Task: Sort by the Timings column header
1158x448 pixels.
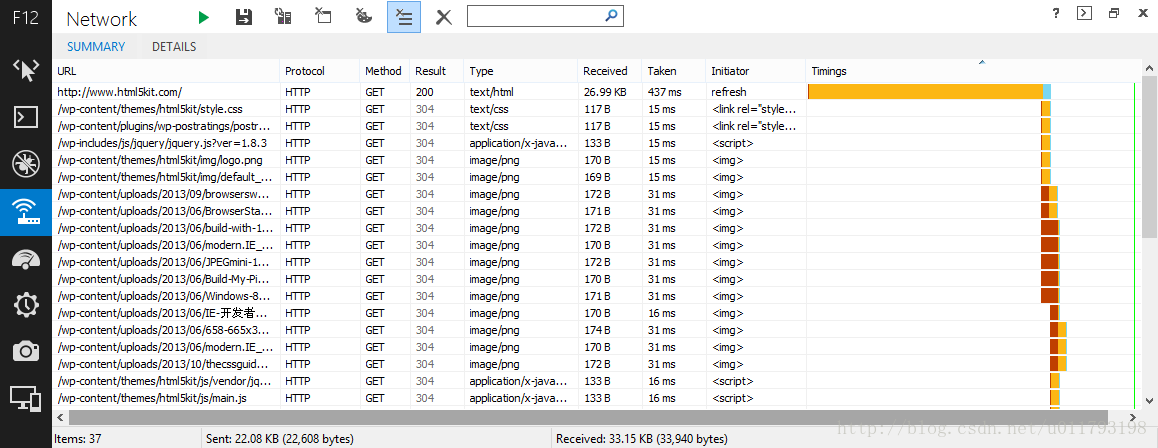Action: click(971, 72)
